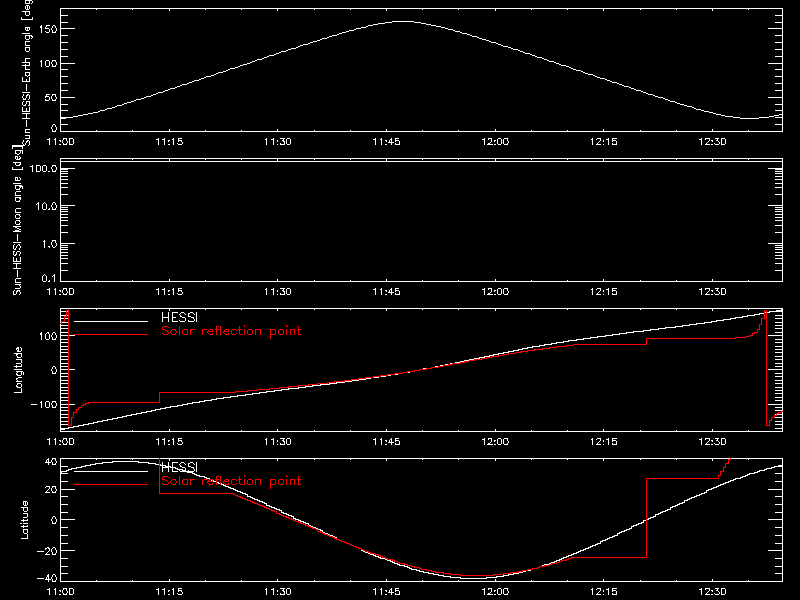
Task: Click the Longitude axis title
Action: [18, 370]
